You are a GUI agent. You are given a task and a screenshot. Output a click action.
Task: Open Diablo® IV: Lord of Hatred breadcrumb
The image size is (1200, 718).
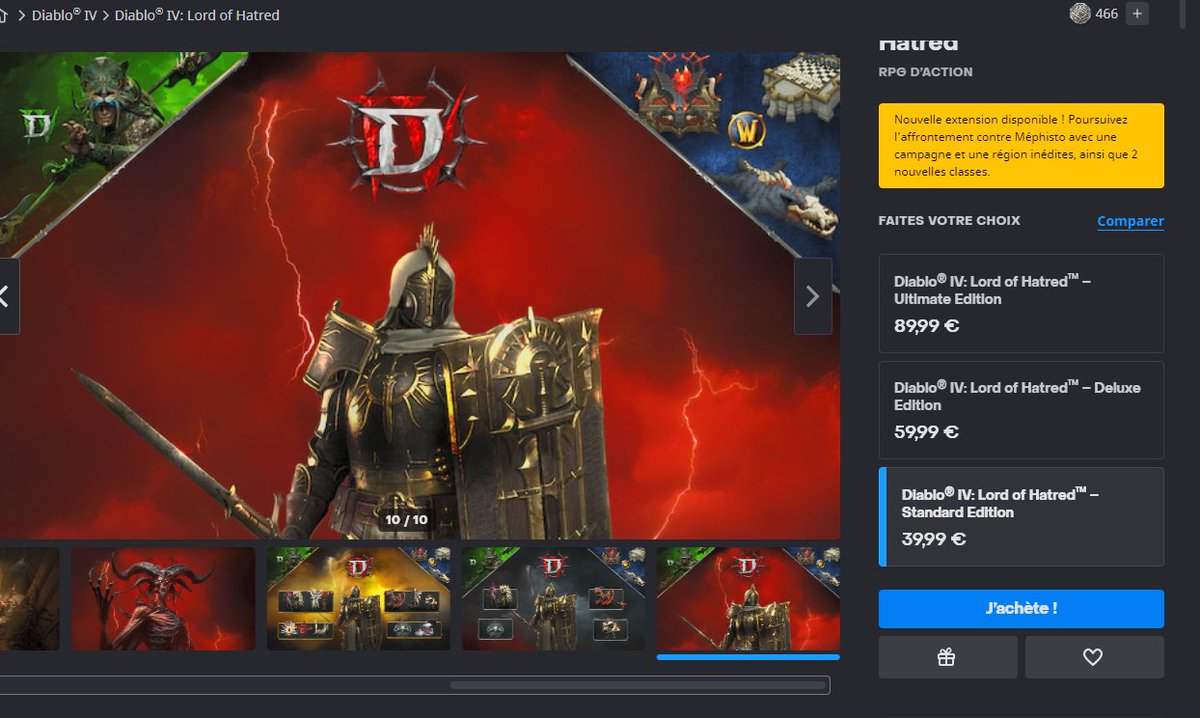[197, 15]
